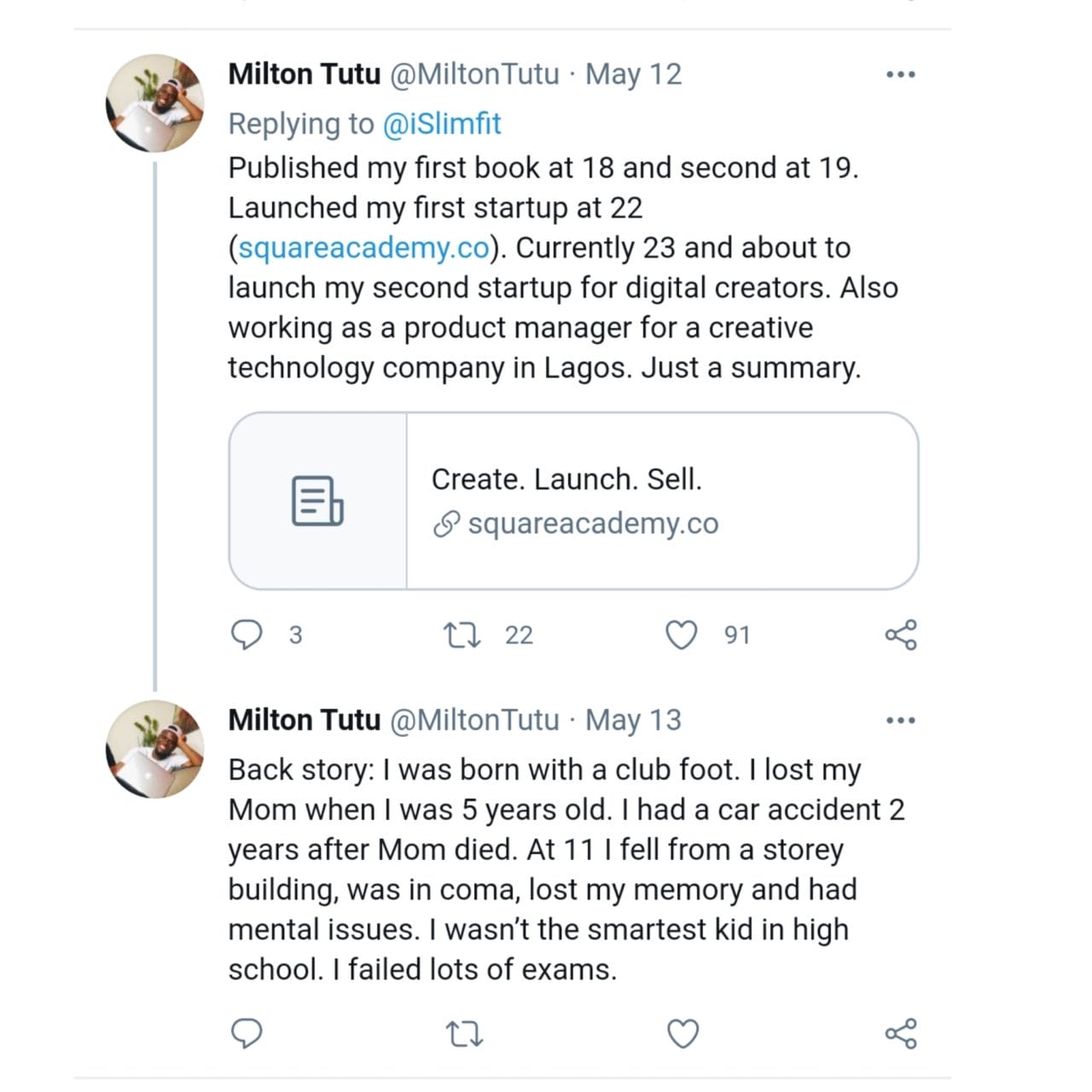
Task: Open the May 13 tweet timestamp
Action: point(633,721)
